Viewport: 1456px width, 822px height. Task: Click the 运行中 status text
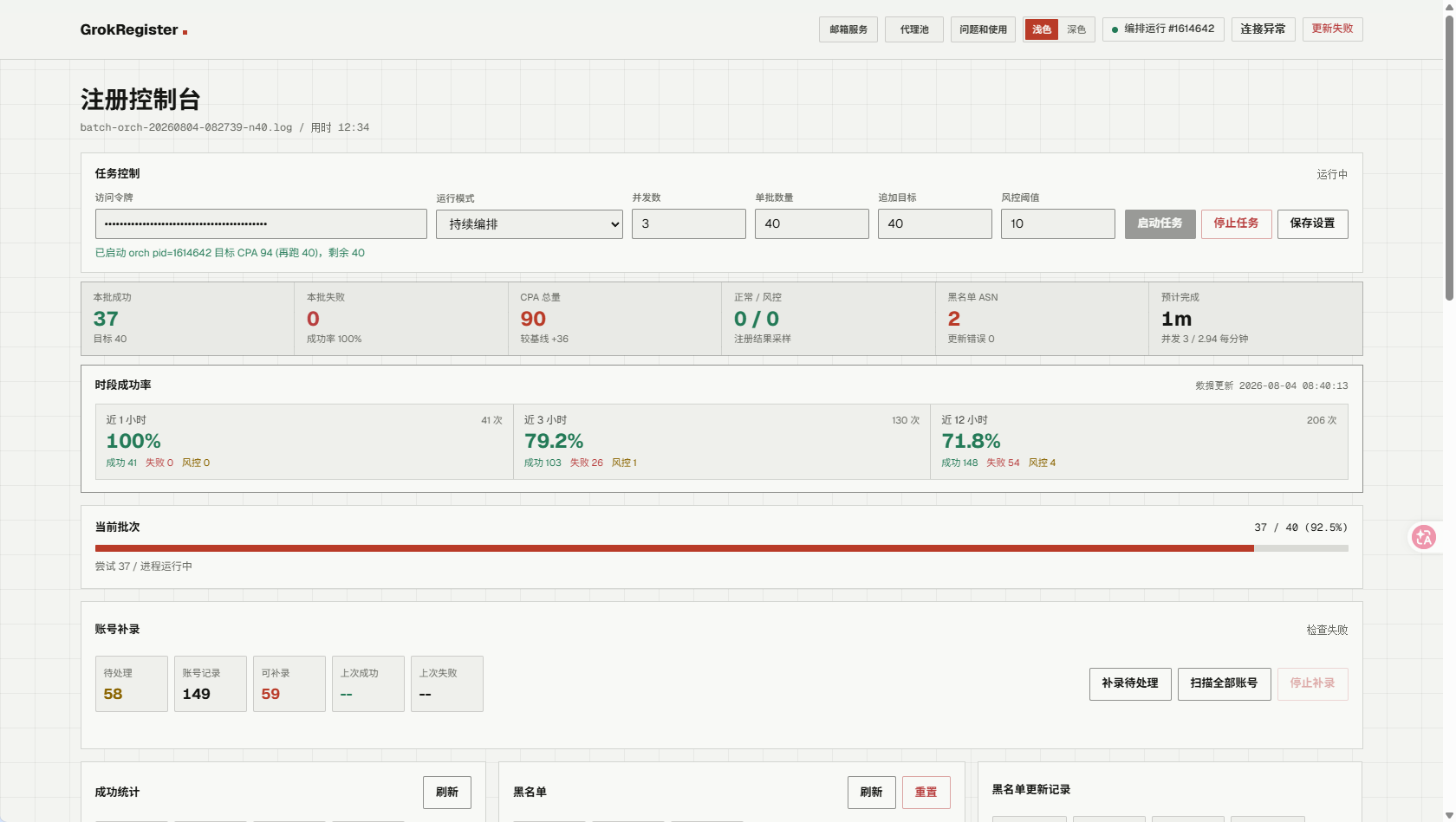1332,174
